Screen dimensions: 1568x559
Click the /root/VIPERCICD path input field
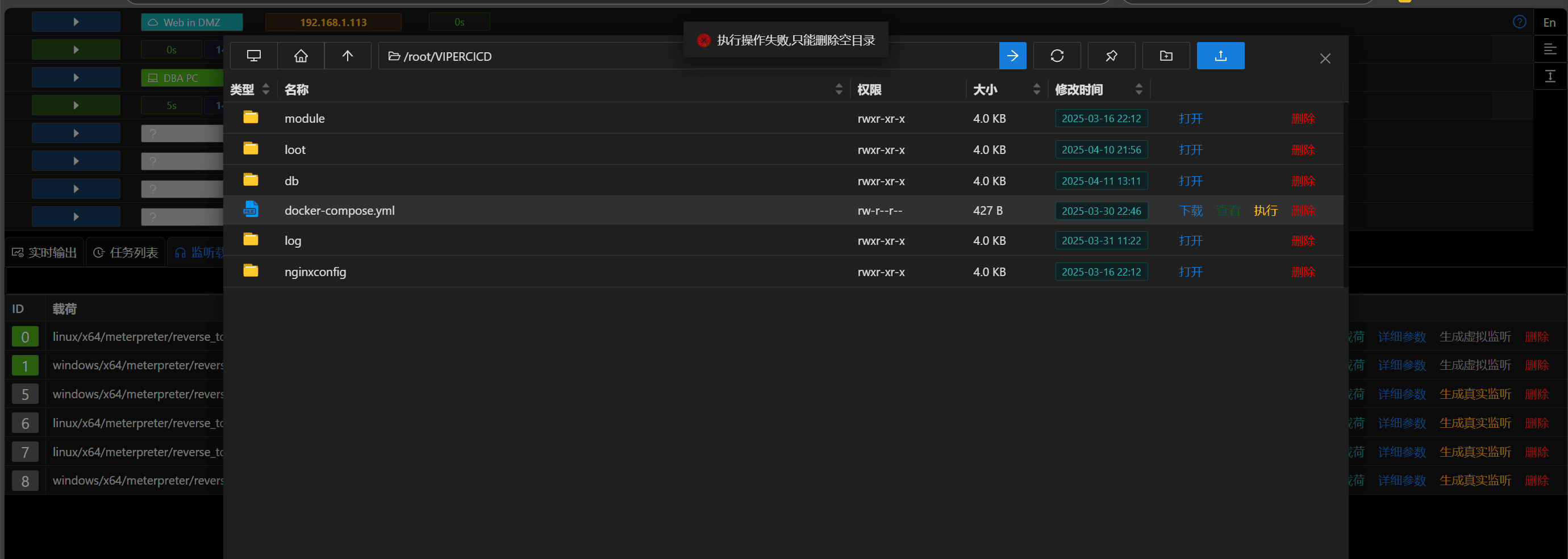pos(689,56)
